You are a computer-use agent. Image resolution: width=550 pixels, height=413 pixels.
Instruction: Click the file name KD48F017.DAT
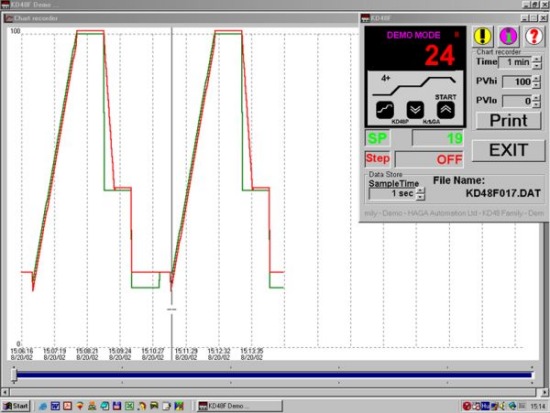pos(503,193)
